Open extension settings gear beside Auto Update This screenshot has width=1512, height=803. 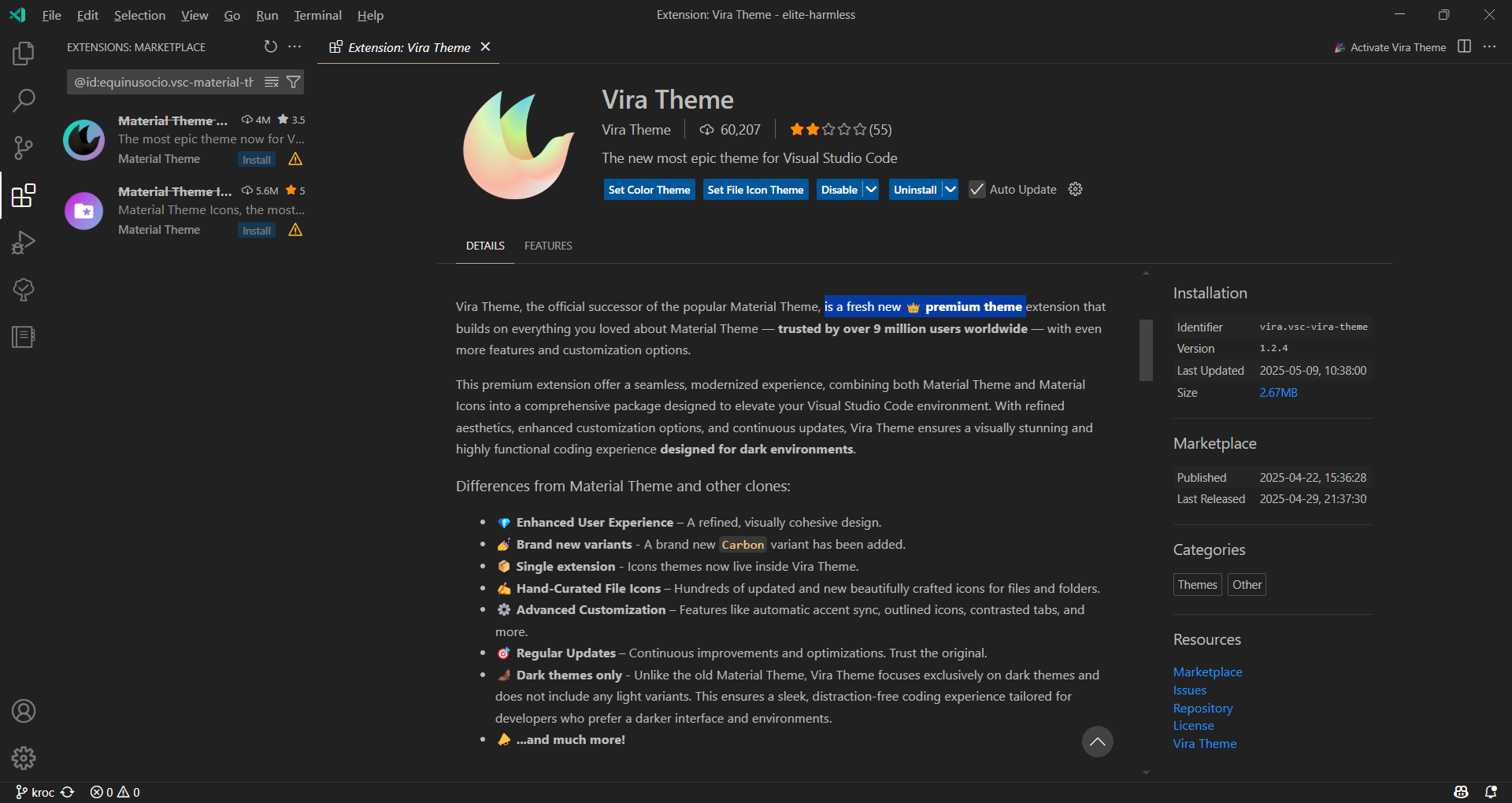tap(1075, 189)
